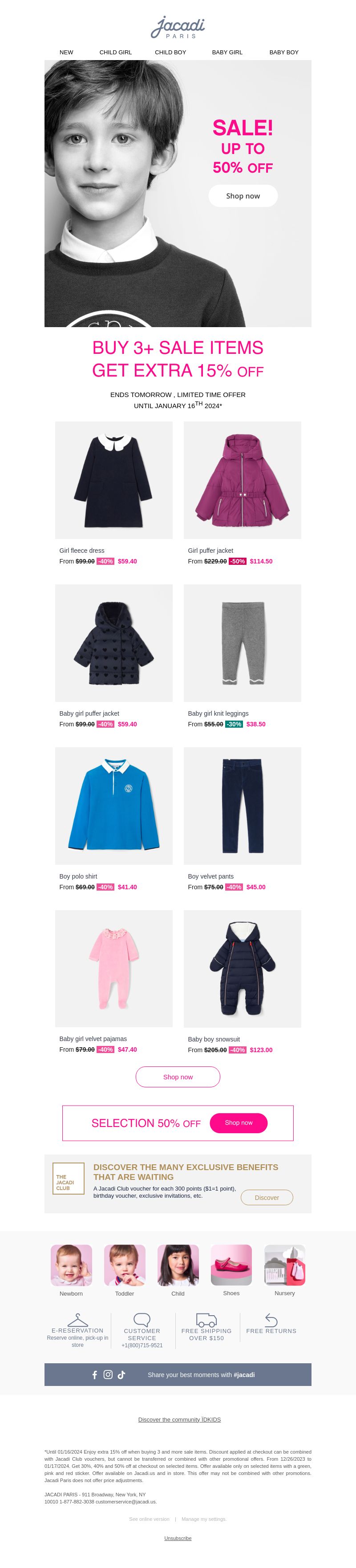The width and height of the screenshot is (356, 1568).
Task: Select the NEW navigation item
Action: [66, 53]
